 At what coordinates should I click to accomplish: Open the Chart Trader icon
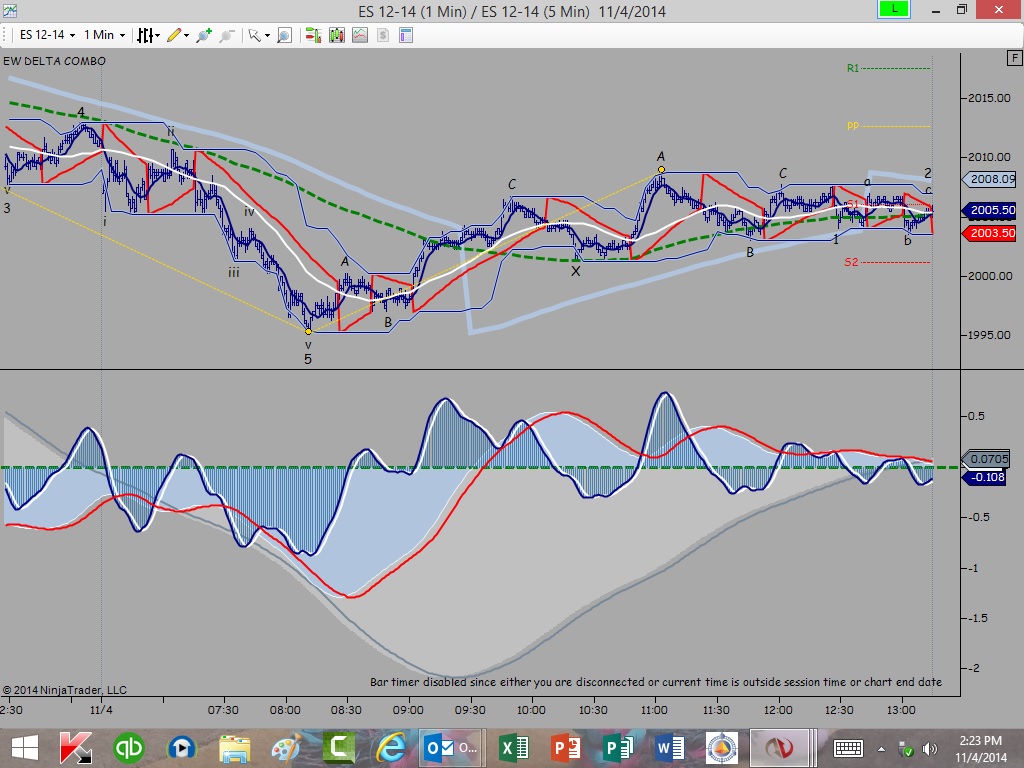click(x=313, y=35)
